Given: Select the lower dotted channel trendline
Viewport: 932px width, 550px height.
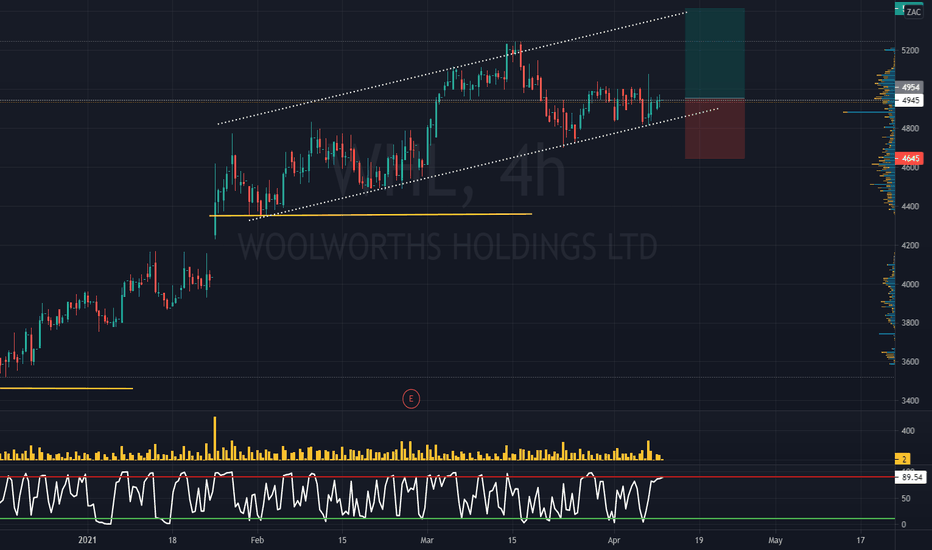Looking at the screenshot, I should (483, 164).
